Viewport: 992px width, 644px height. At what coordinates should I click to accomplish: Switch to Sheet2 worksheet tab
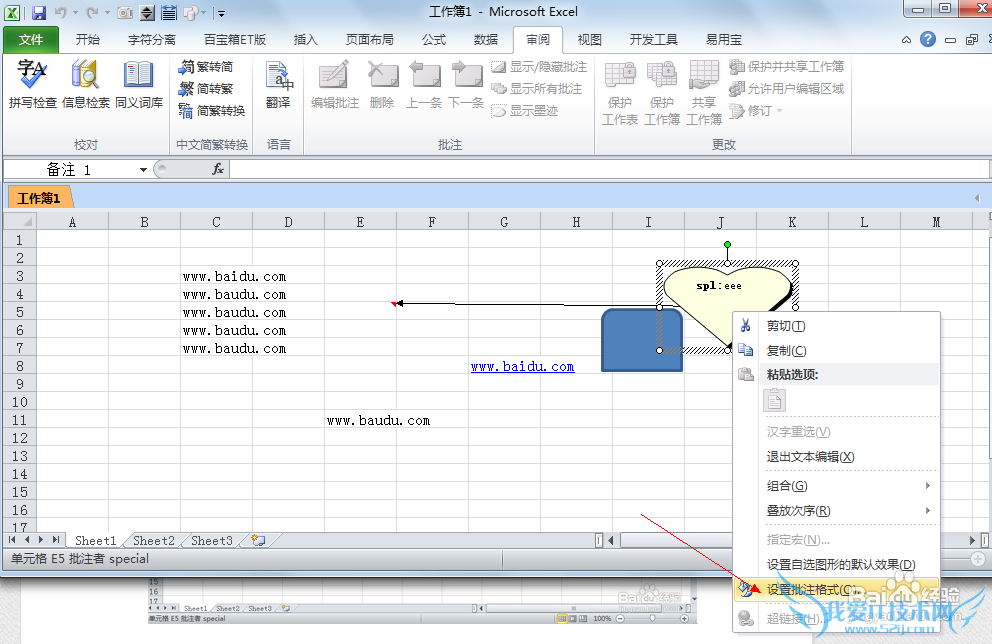(x=154, y=541)
